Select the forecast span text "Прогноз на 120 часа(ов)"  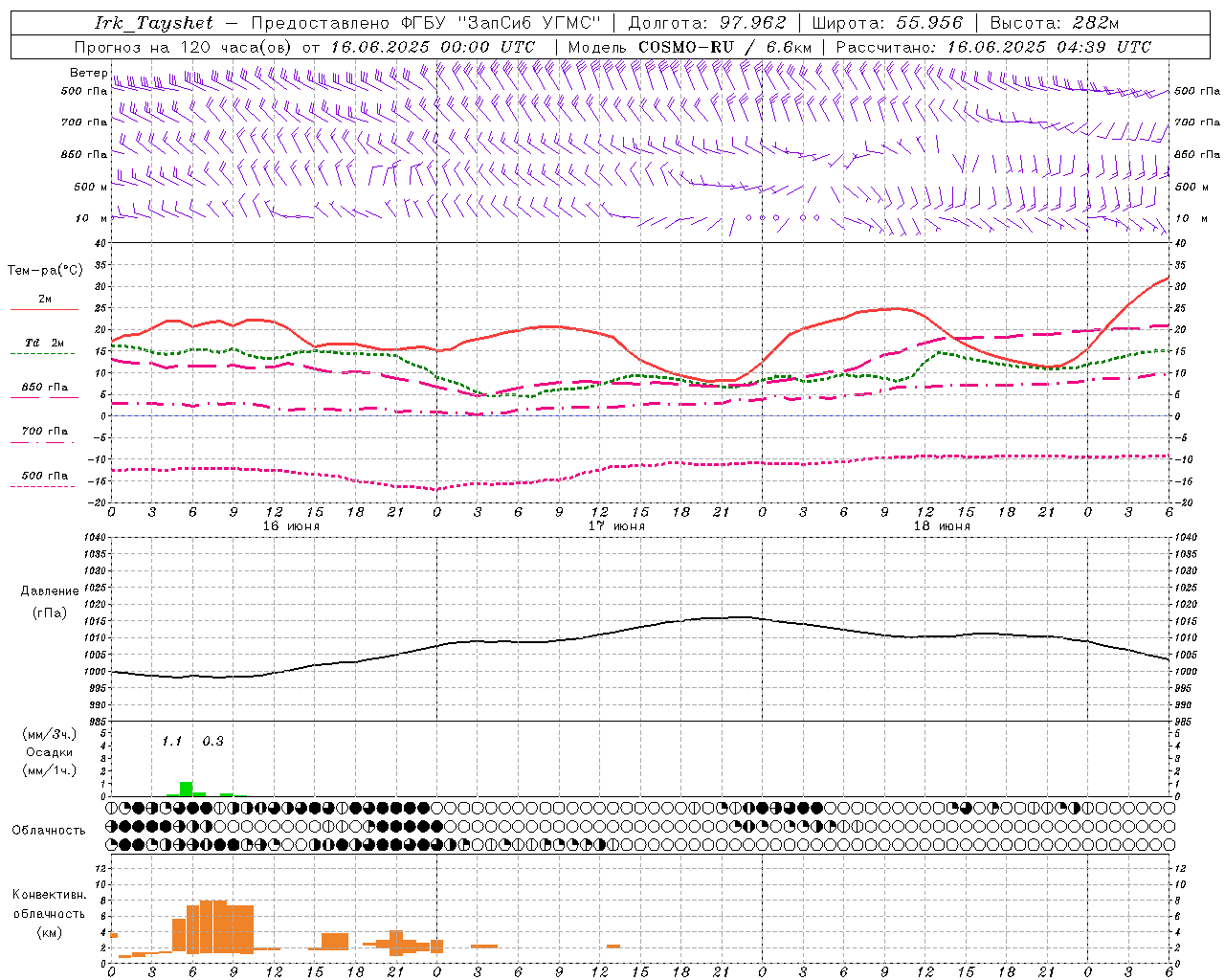(184, 47)
